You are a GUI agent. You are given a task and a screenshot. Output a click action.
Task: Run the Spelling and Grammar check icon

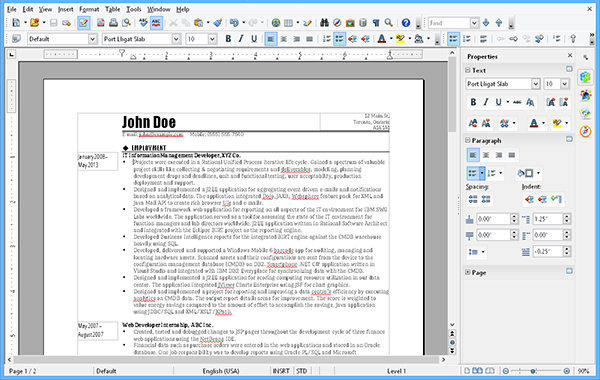pos(143,23)
